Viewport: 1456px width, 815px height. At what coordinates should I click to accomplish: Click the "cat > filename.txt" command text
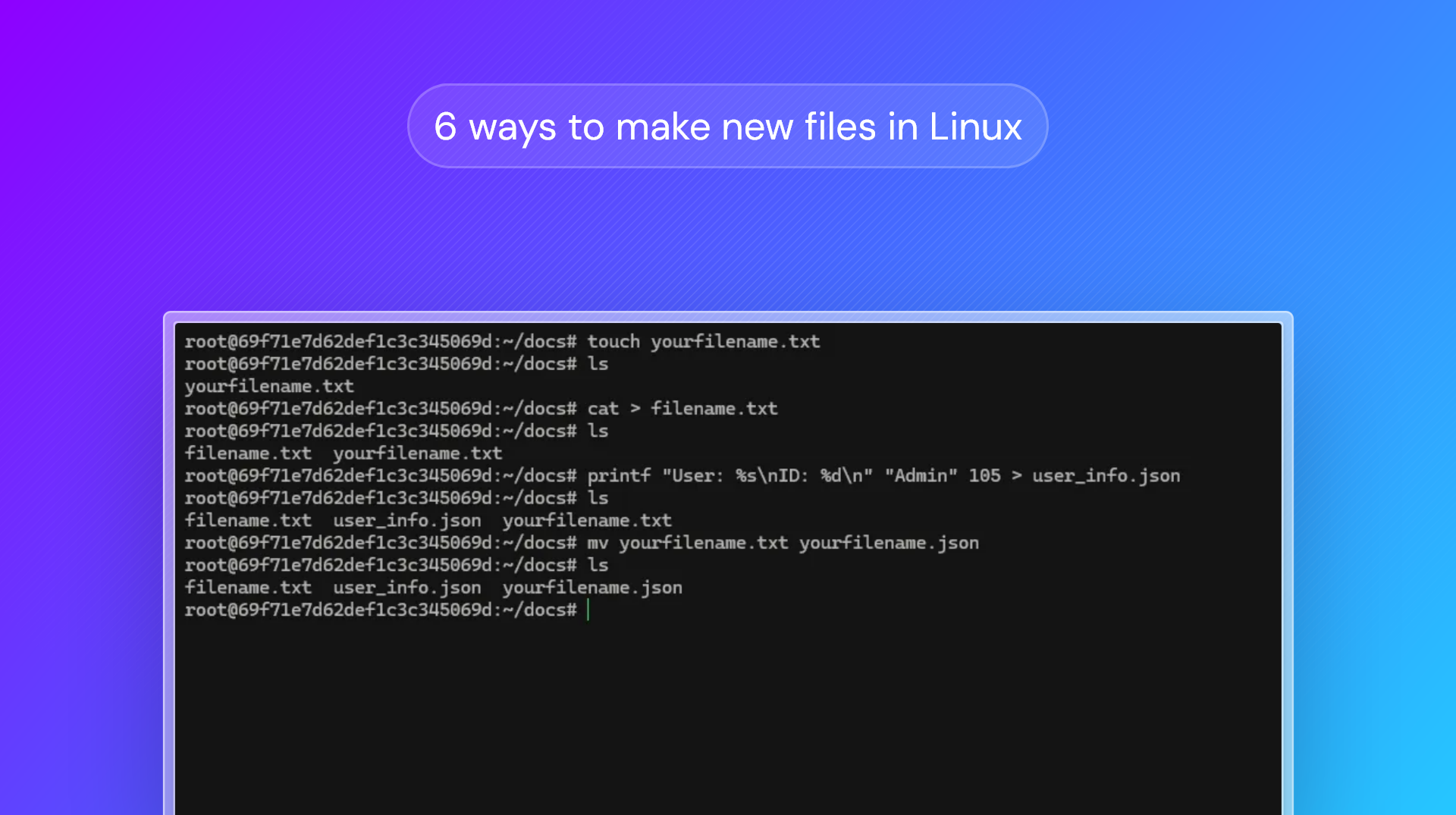point(682,409)
